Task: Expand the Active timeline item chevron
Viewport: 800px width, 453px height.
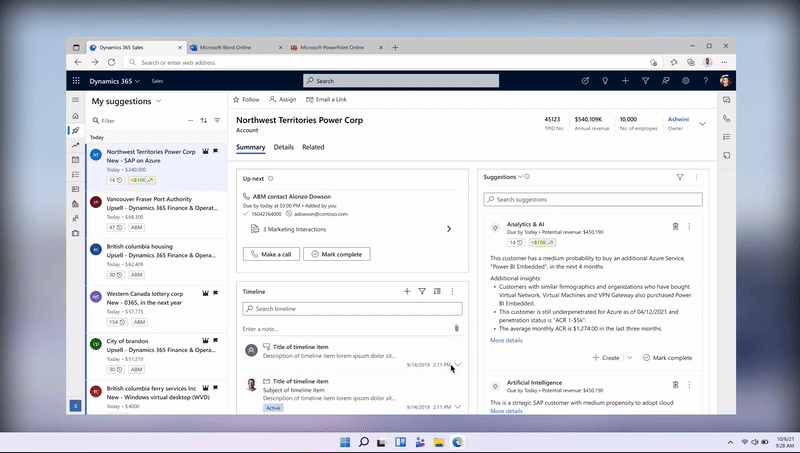Action: point(458,407)
